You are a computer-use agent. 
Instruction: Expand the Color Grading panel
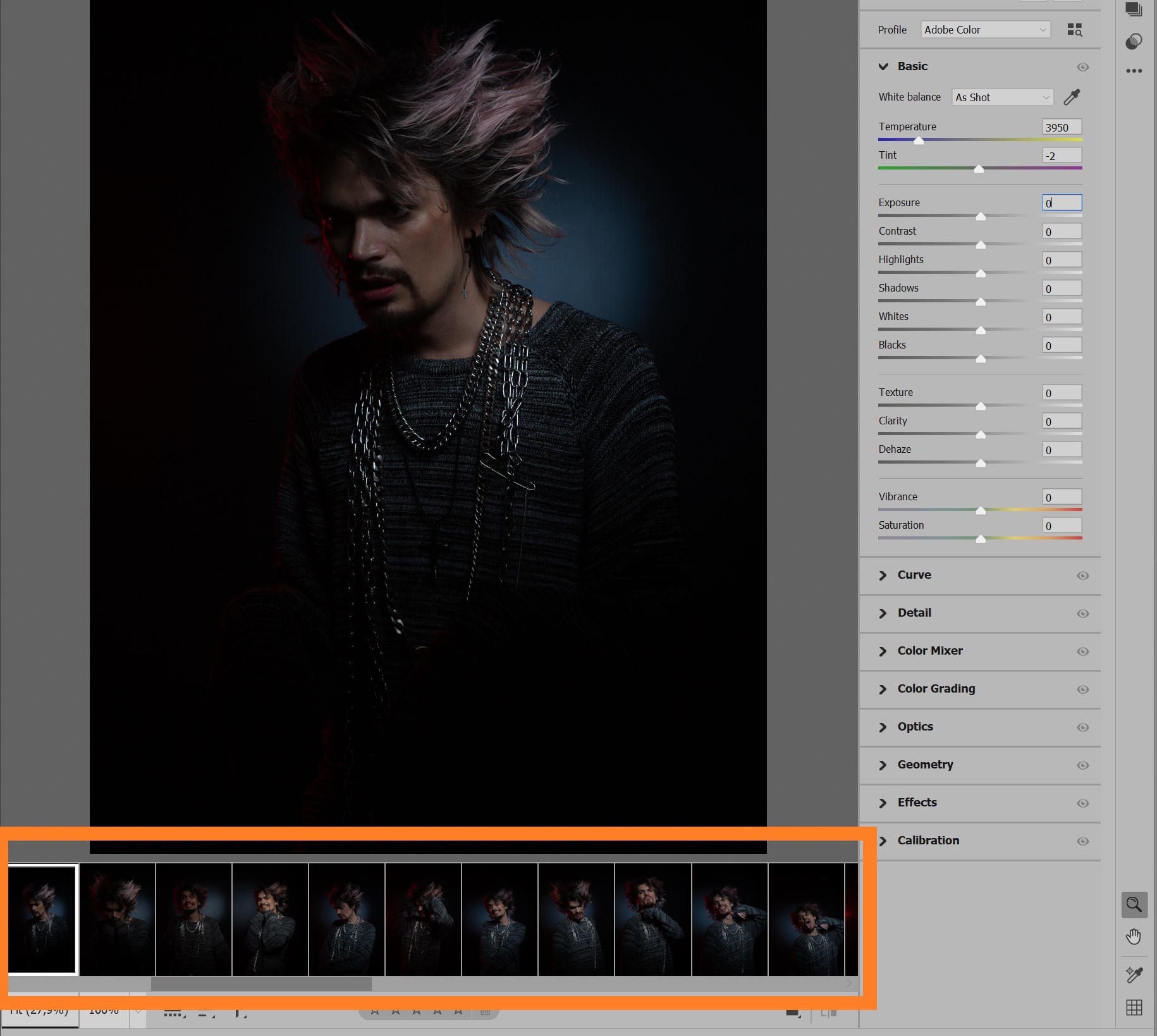pos(936,689)
